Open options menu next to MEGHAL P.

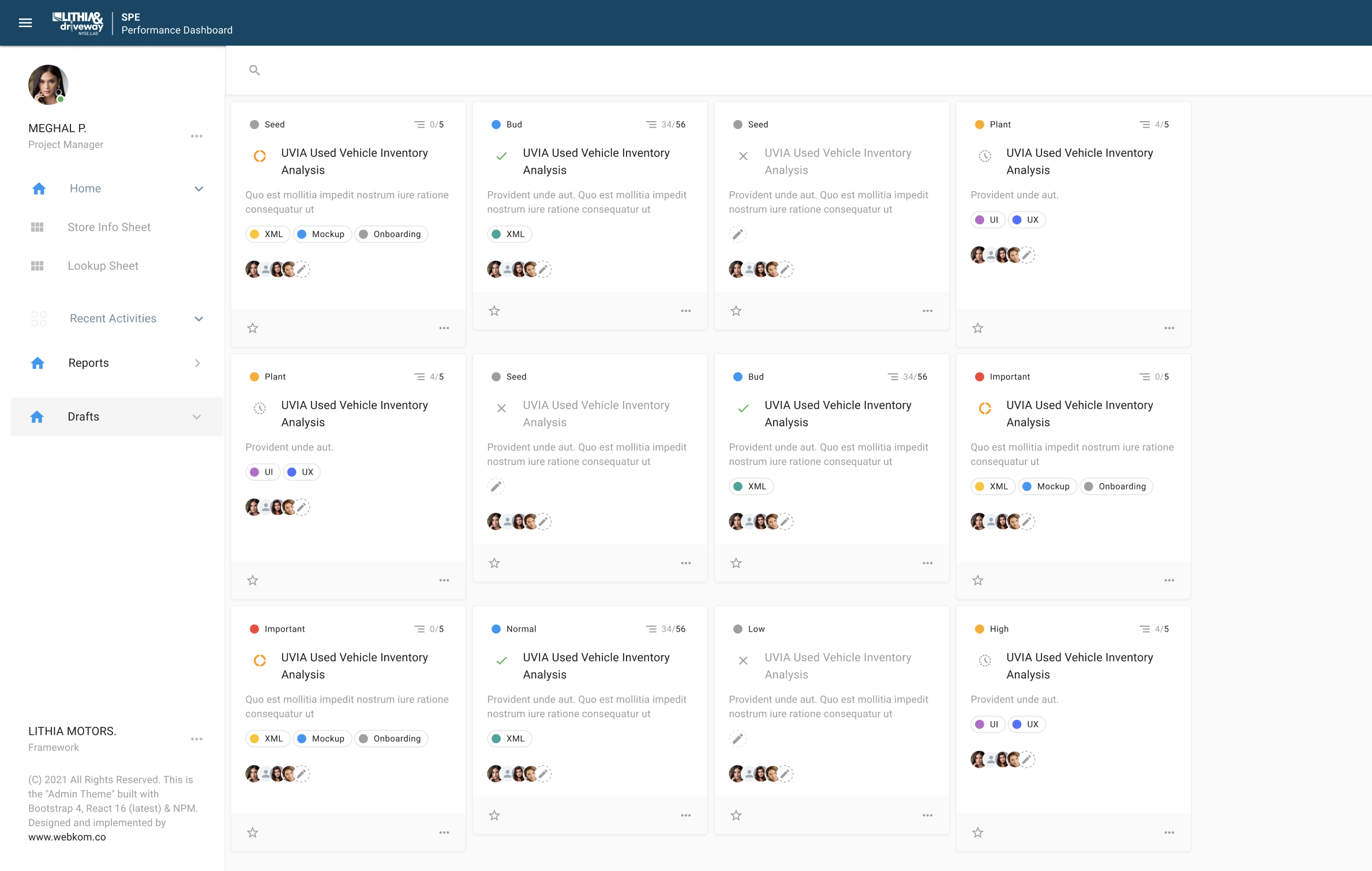[x=197, y=136]
